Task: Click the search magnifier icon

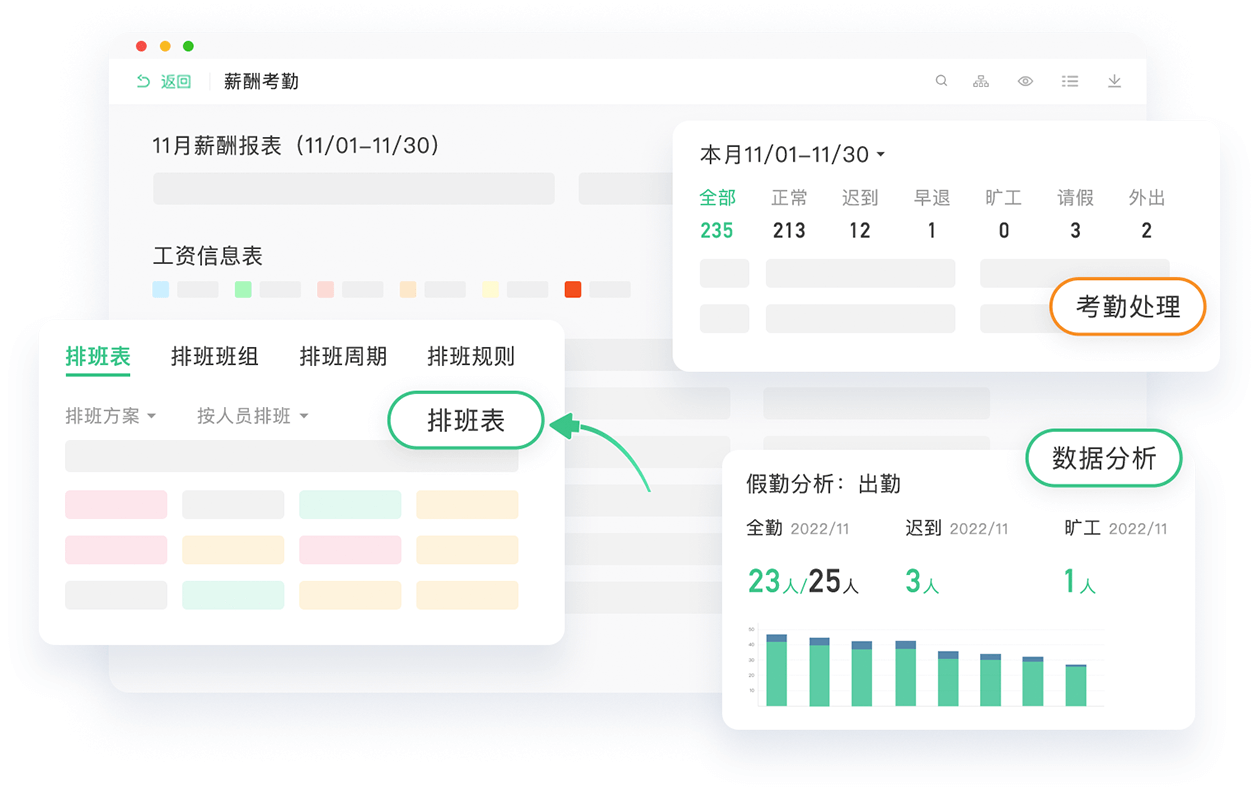Action: click(x=941, y=81)
